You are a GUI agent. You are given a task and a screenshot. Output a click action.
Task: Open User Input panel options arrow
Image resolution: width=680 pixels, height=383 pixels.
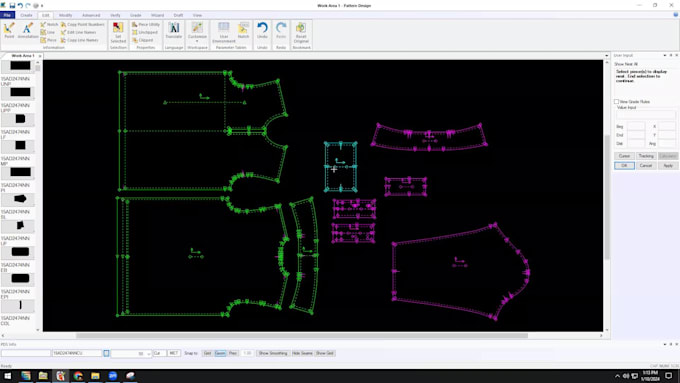pos(665,56)
